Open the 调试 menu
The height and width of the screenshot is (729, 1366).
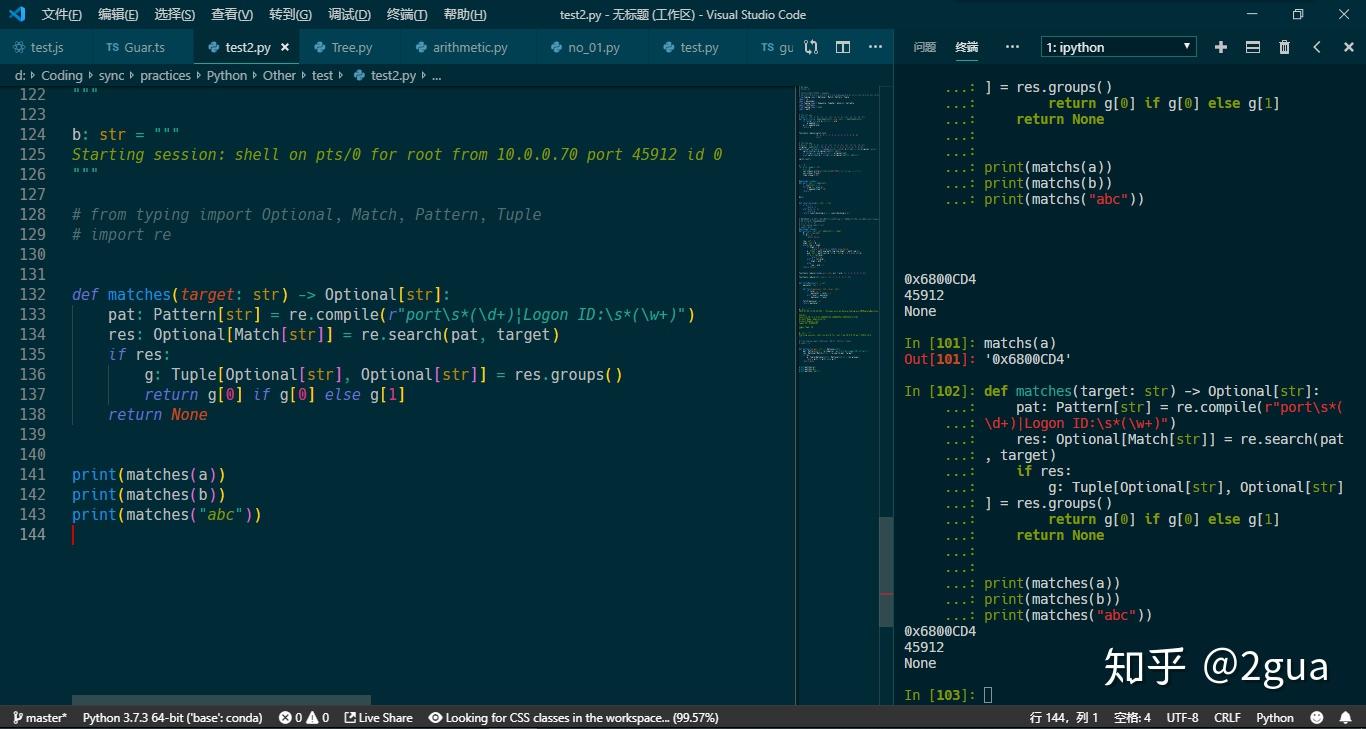[x=347, y=14]
